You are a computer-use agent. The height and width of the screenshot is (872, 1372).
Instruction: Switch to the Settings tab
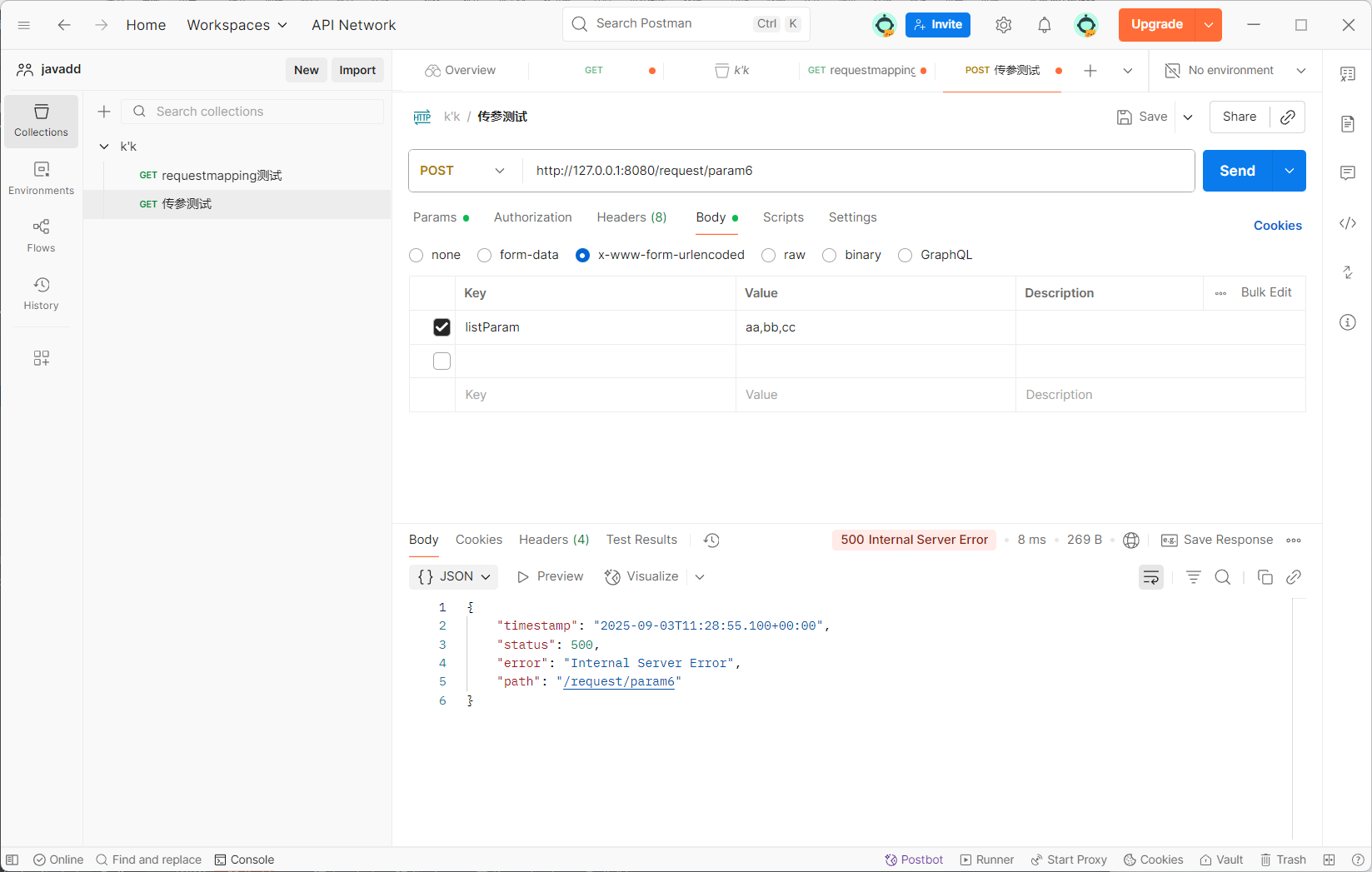853,217
